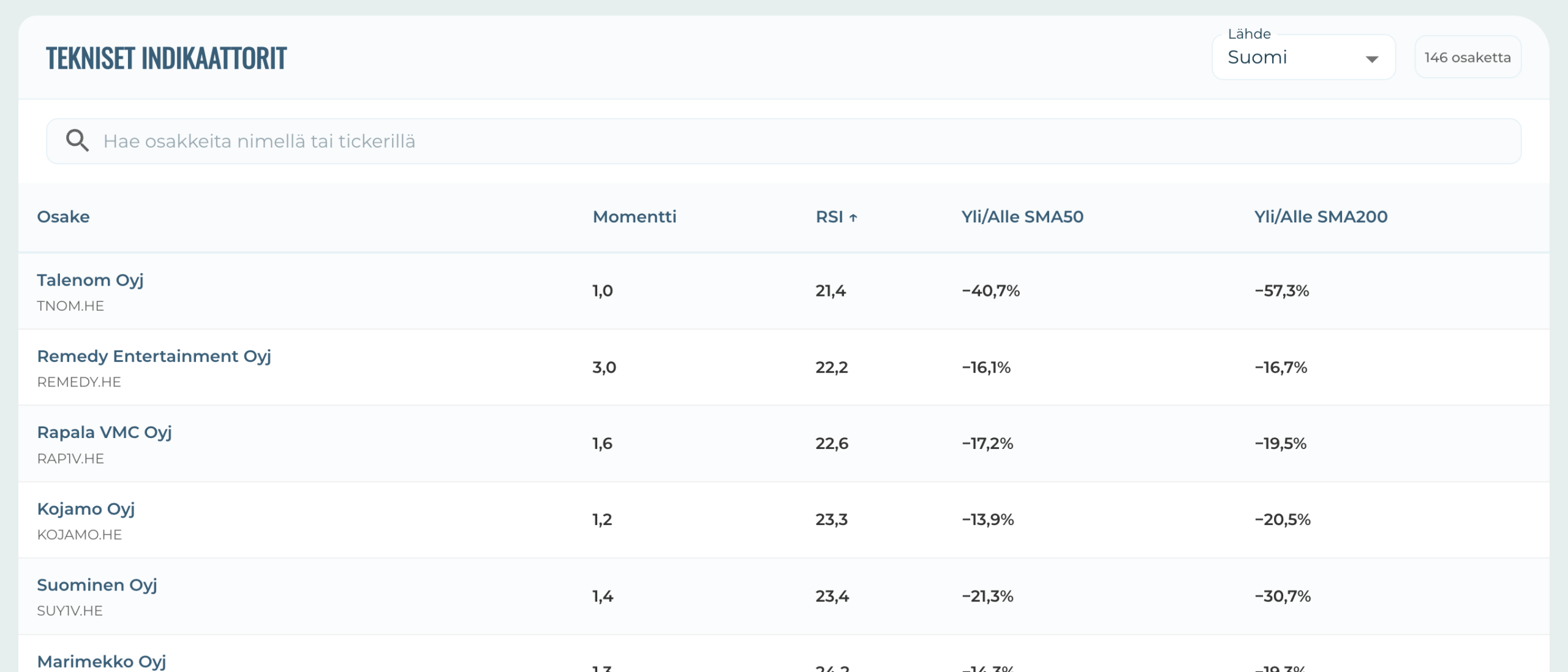Open the Marimekko Oyj stock link
The width and height of the screenshot is (1568, 672).
coord(102,662)
